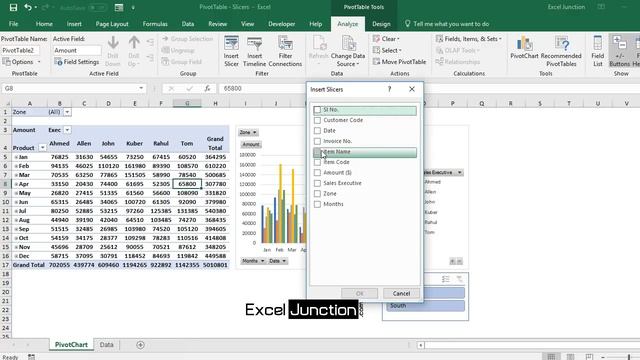Click Insert Slicer icon in ribbon
The width and height of the screenshot is (640, 360).
231,51
